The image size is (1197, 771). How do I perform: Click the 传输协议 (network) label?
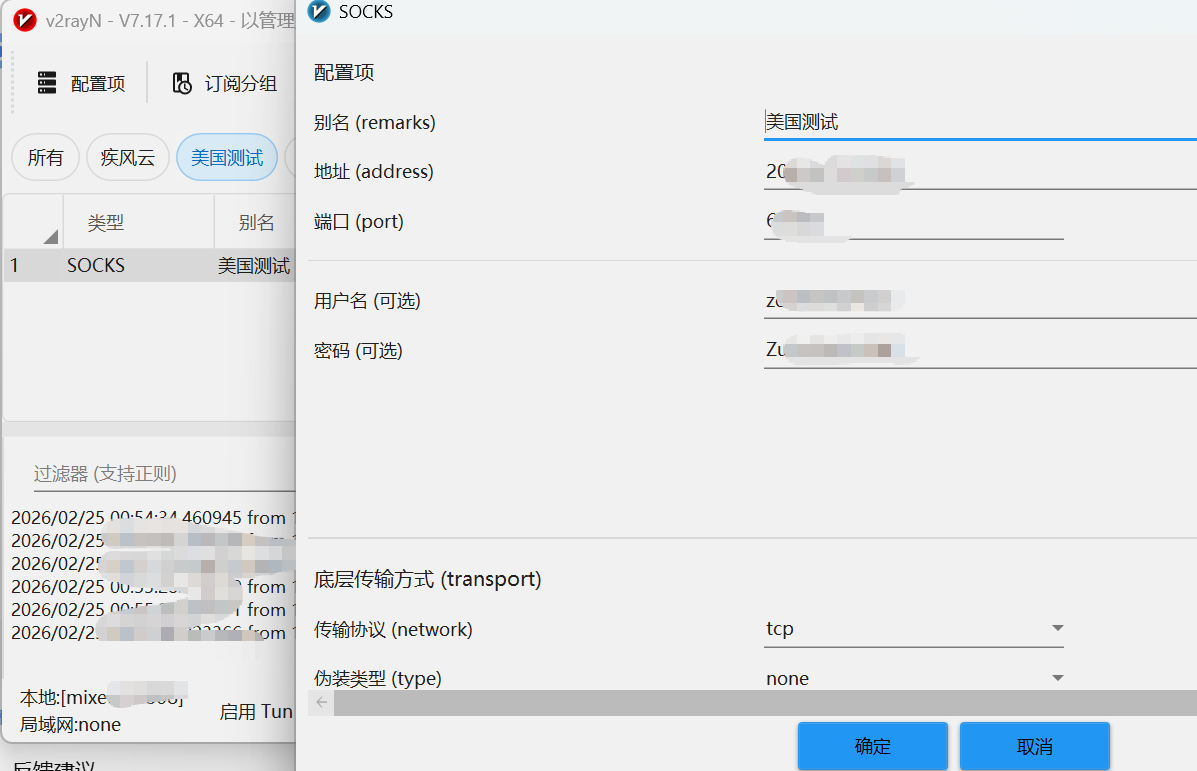click(393, 630)
